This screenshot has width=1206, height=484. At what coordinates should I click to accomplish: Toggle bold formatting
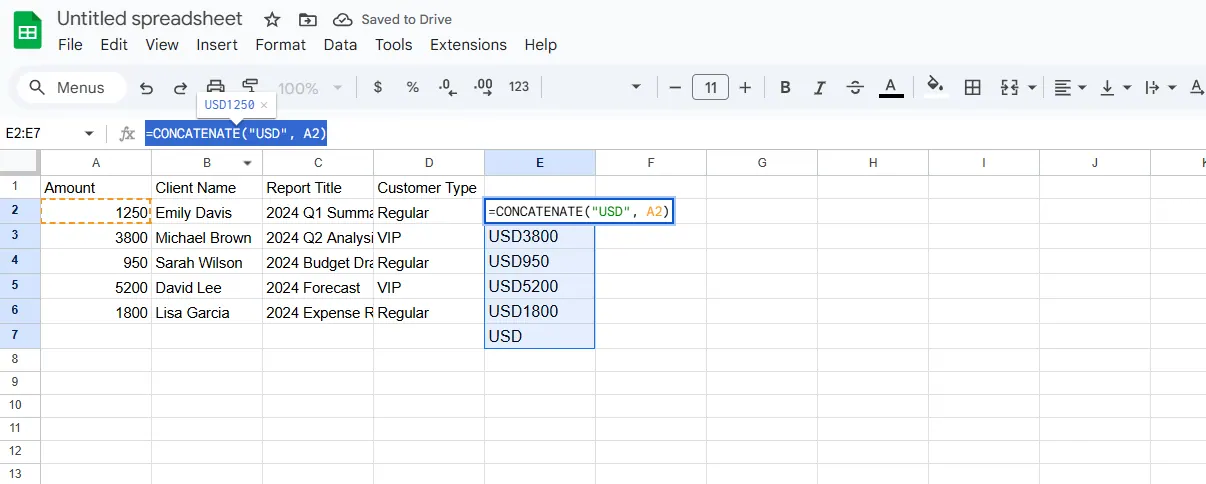785,88
